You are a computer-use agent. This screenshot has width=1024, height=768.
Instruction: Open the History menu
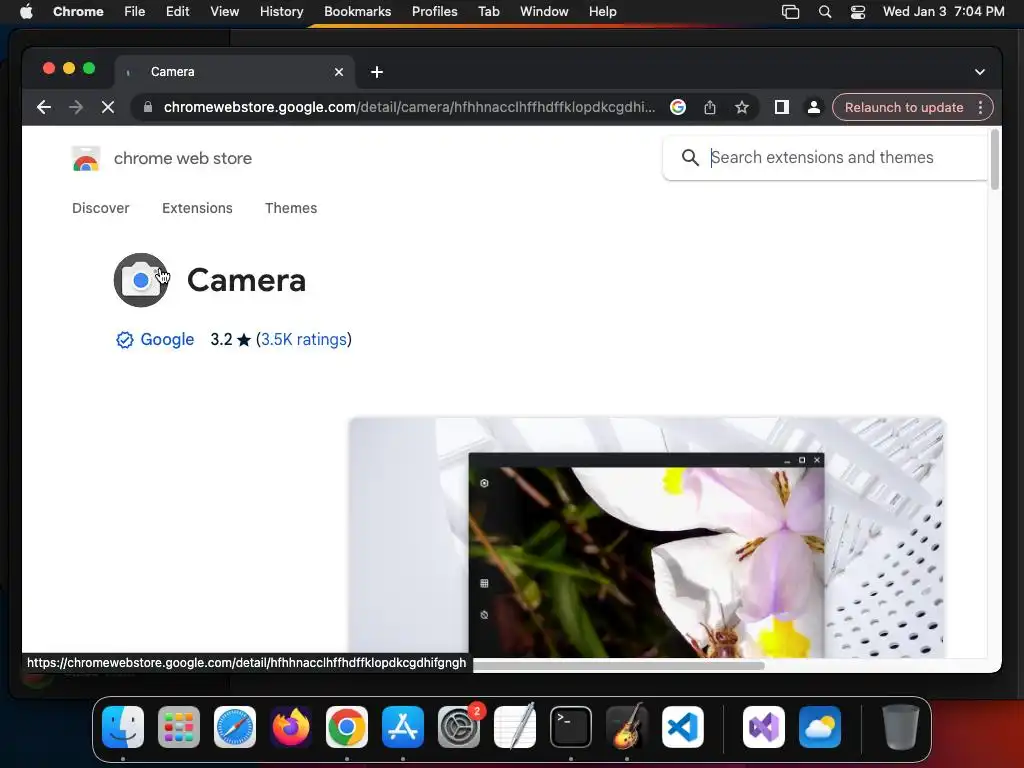281,12
